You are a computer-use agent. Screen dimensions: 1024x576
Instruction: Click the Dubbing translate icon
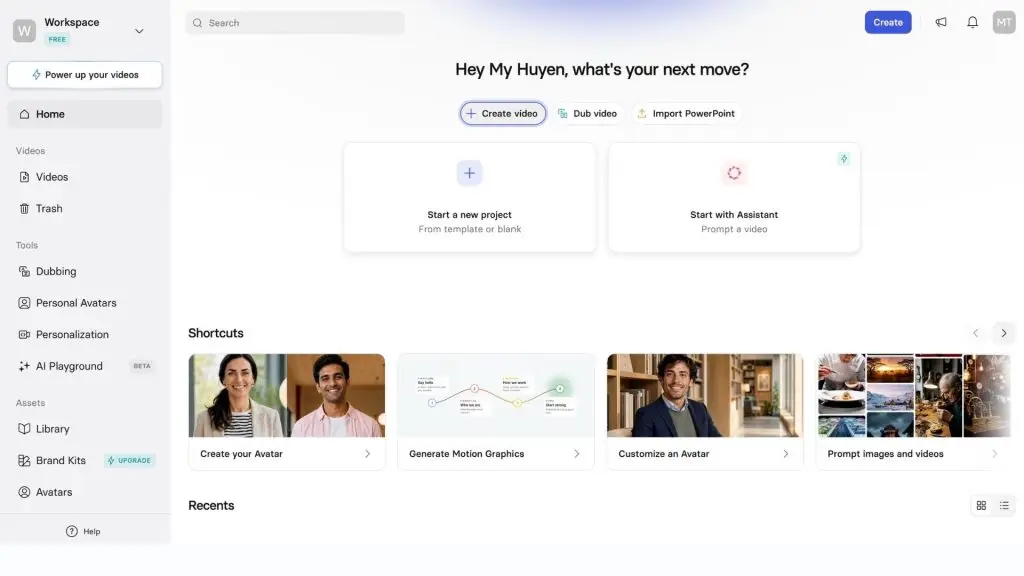point(24,271)
